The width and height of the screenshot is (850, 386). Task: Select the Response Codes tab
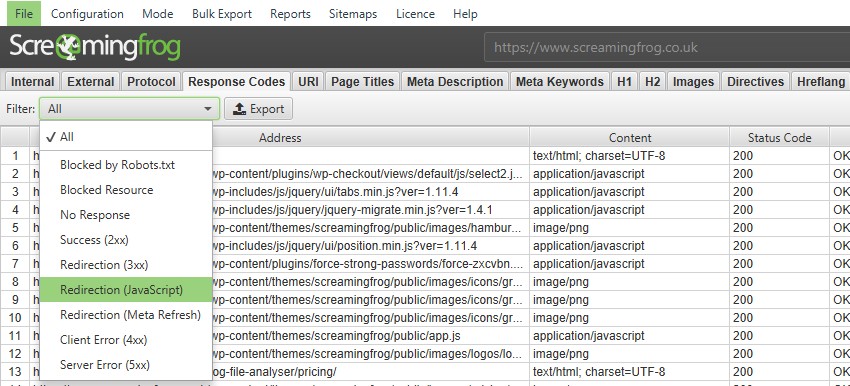pos(237,82)
